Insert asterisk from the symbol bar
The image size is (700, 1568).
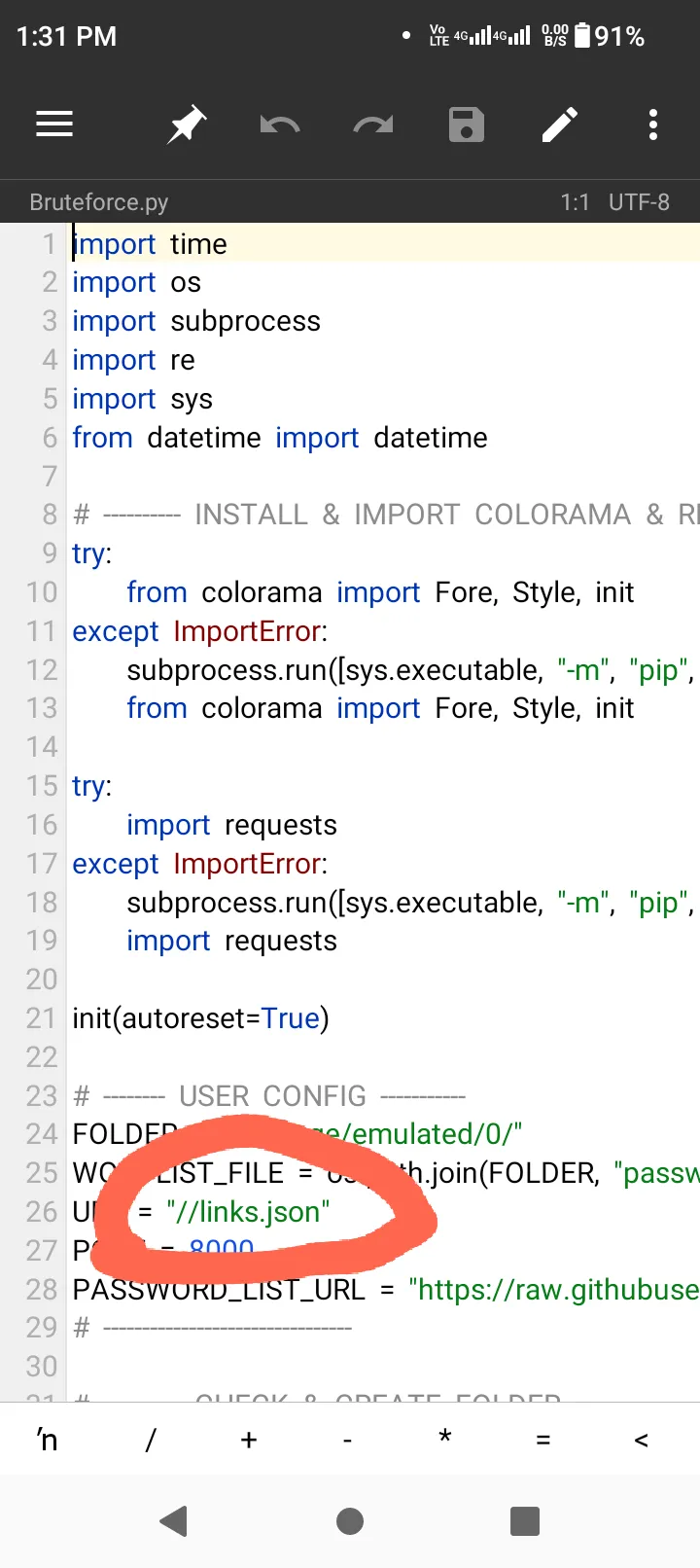pyautogui.click(x=444, y=1438)
